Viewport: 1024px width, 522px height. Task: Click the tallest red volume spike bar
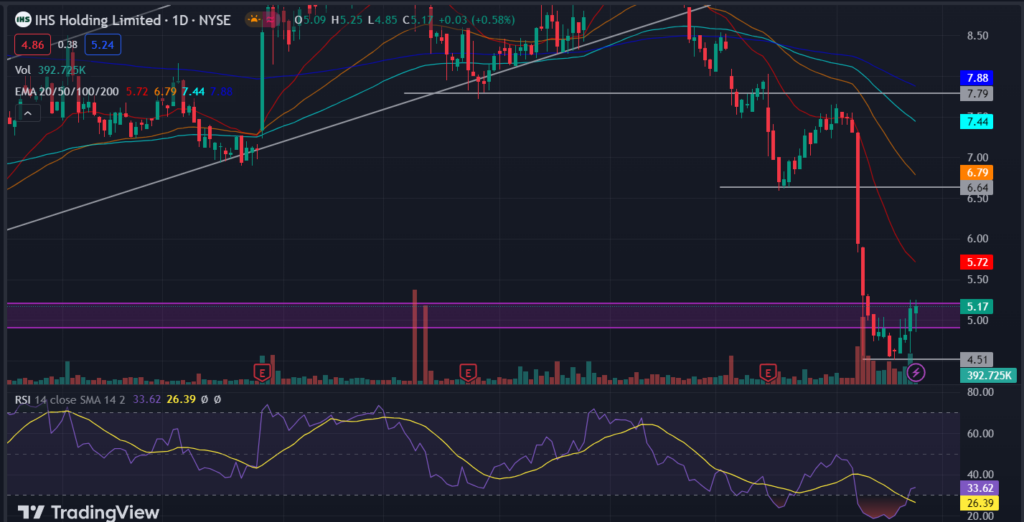(415, 336)
